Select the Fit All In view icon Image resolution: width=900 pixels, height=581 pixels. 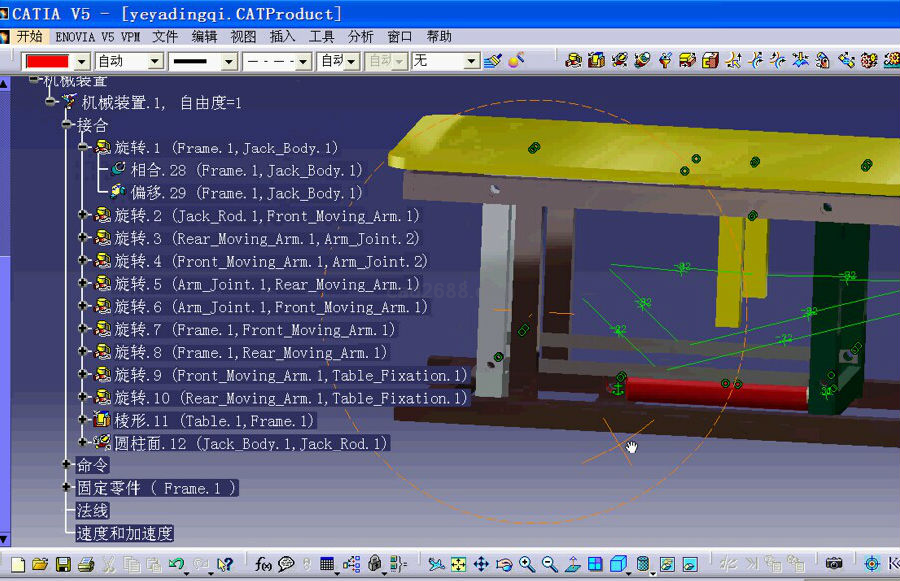[459, 565]
